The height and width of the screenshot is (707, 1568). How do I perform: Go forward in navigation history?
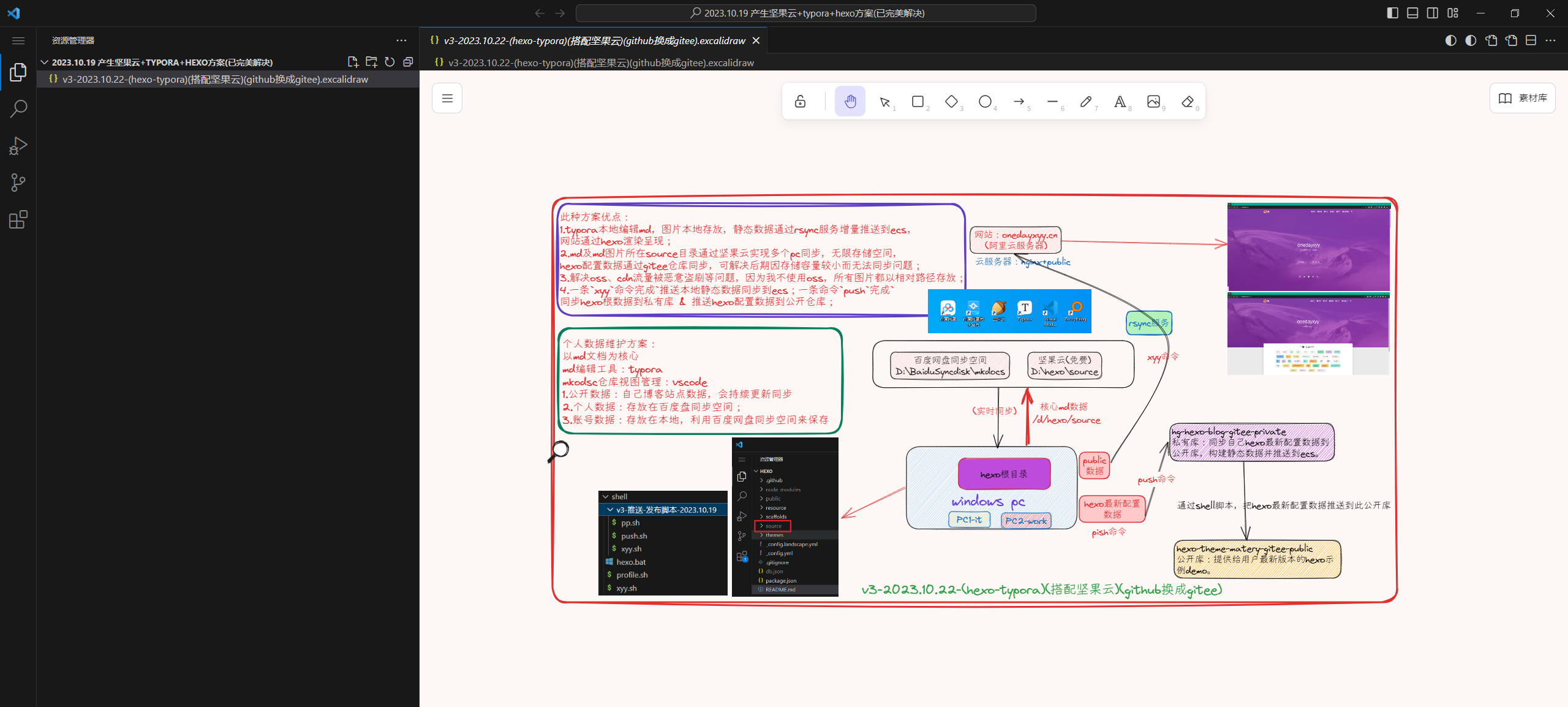(x=560, y=13)
